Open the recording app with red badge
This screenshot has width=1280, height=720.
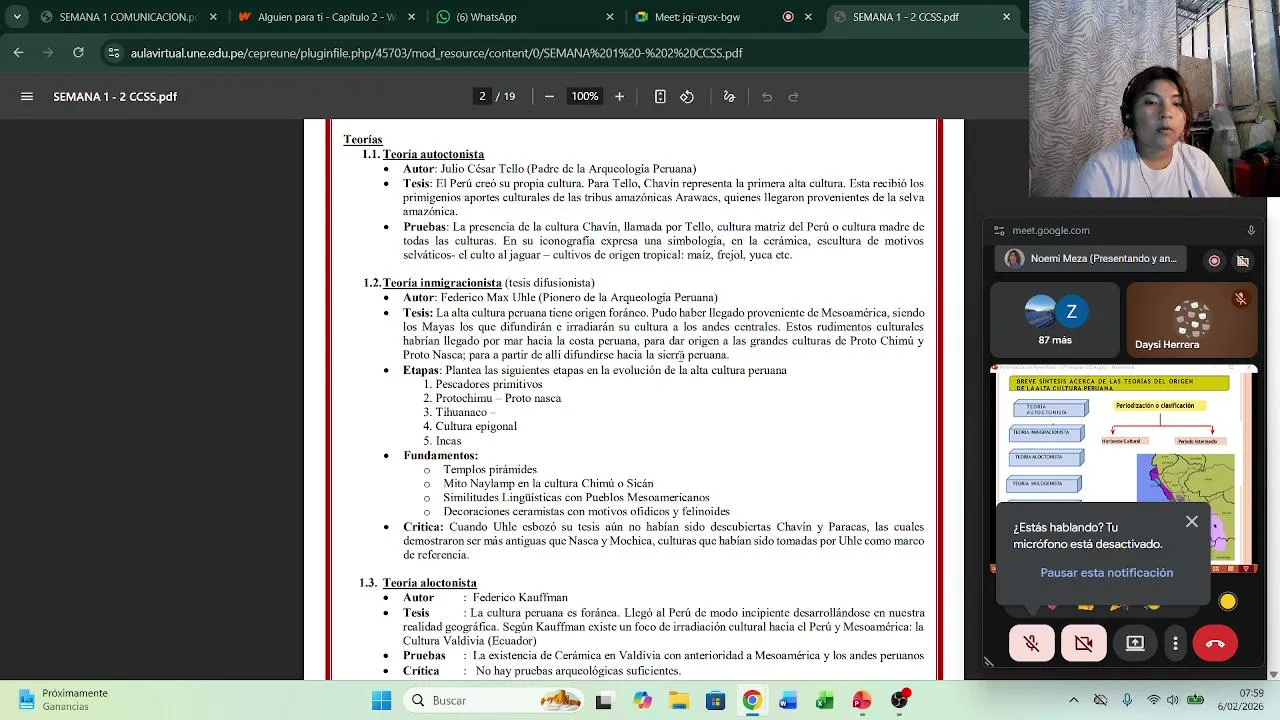[x=900, y=701]
